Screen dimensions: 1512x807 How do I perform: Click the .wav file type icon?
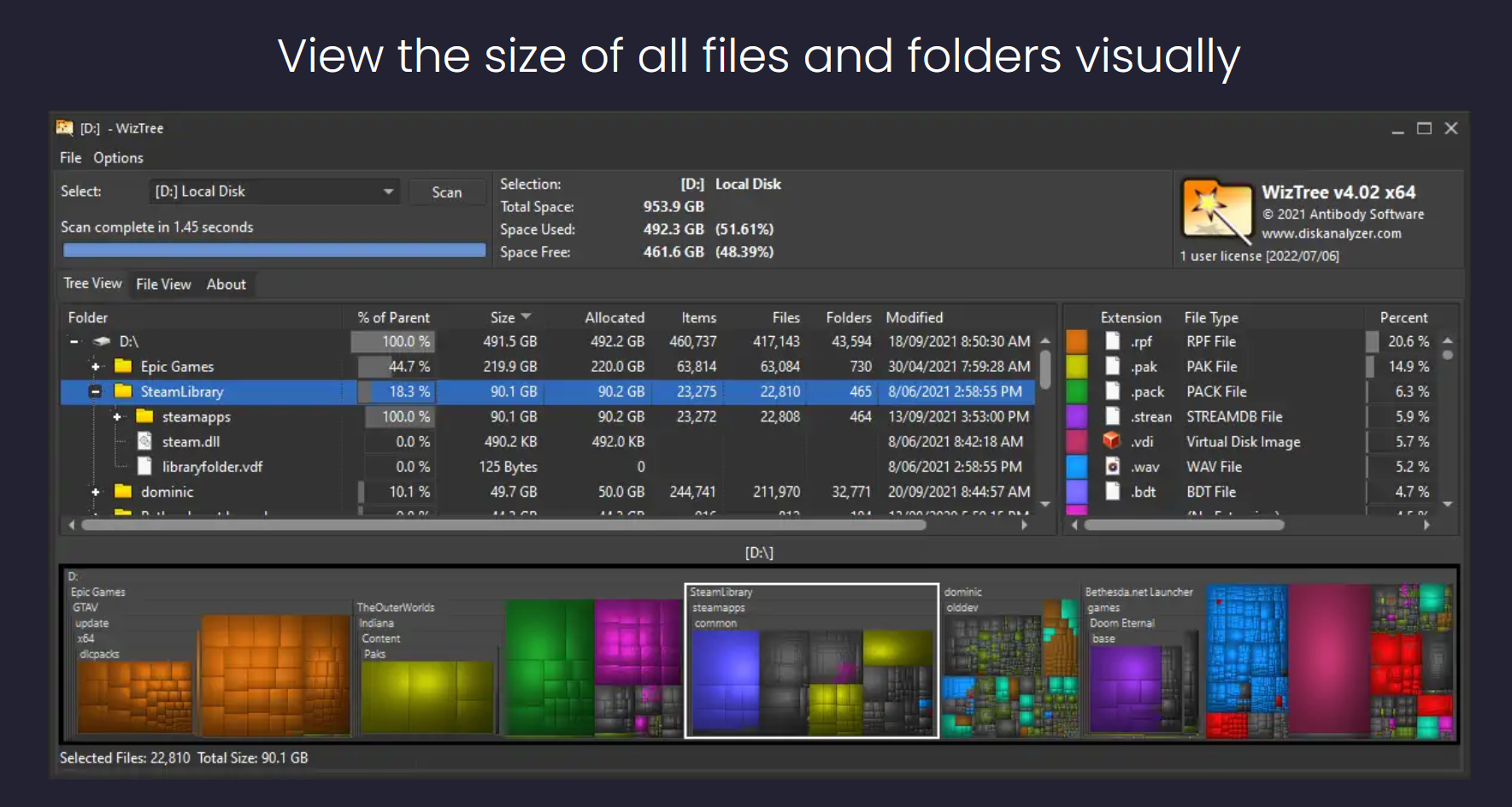coord(1112,466)
